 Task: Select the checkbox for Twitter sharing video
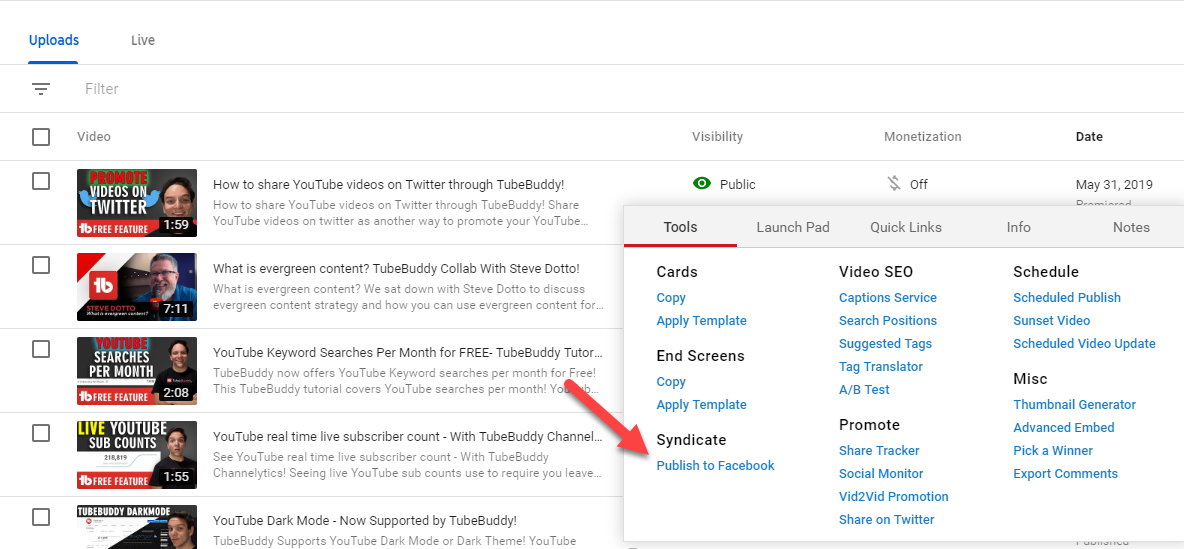coord(41,181)
